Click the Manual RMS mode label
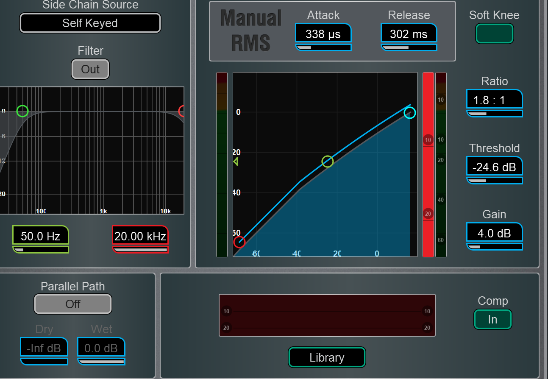 click(x=251, y=30)
